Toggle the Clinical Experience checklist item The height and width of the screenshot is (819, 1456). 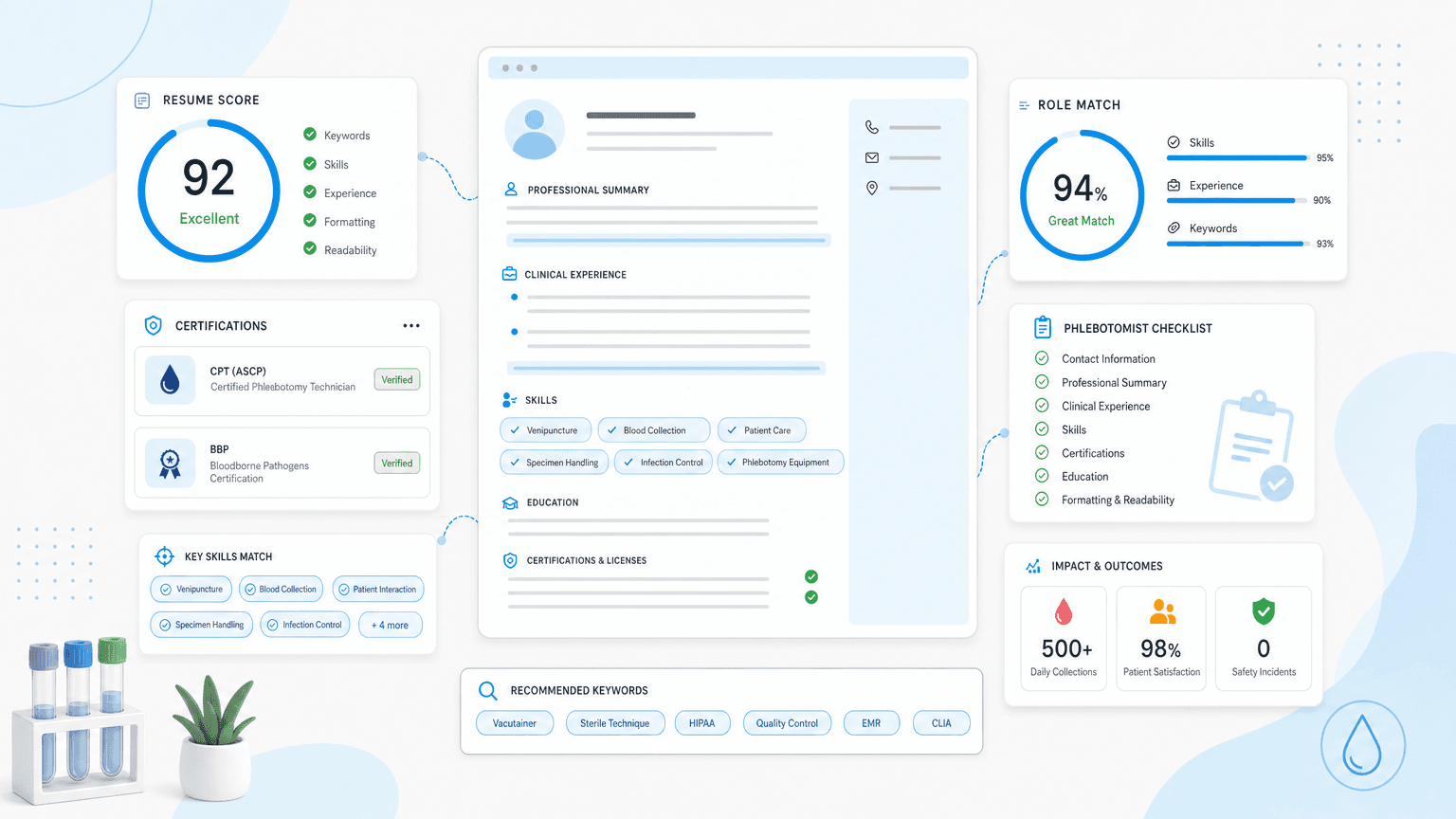point(1042,406)
